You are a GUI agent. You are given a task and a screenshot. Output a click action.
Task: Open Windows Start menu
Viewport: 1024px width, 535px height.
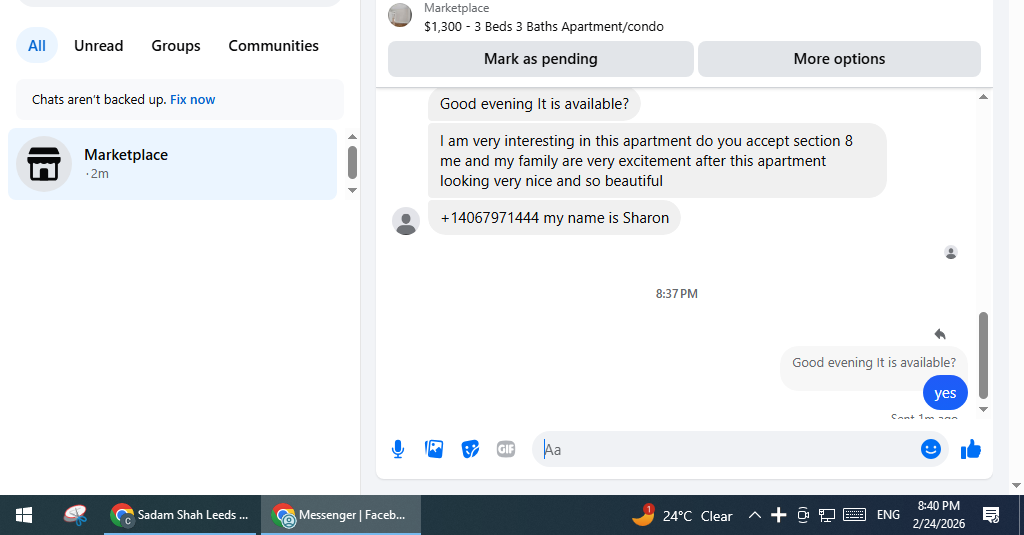tap(24, 515)
